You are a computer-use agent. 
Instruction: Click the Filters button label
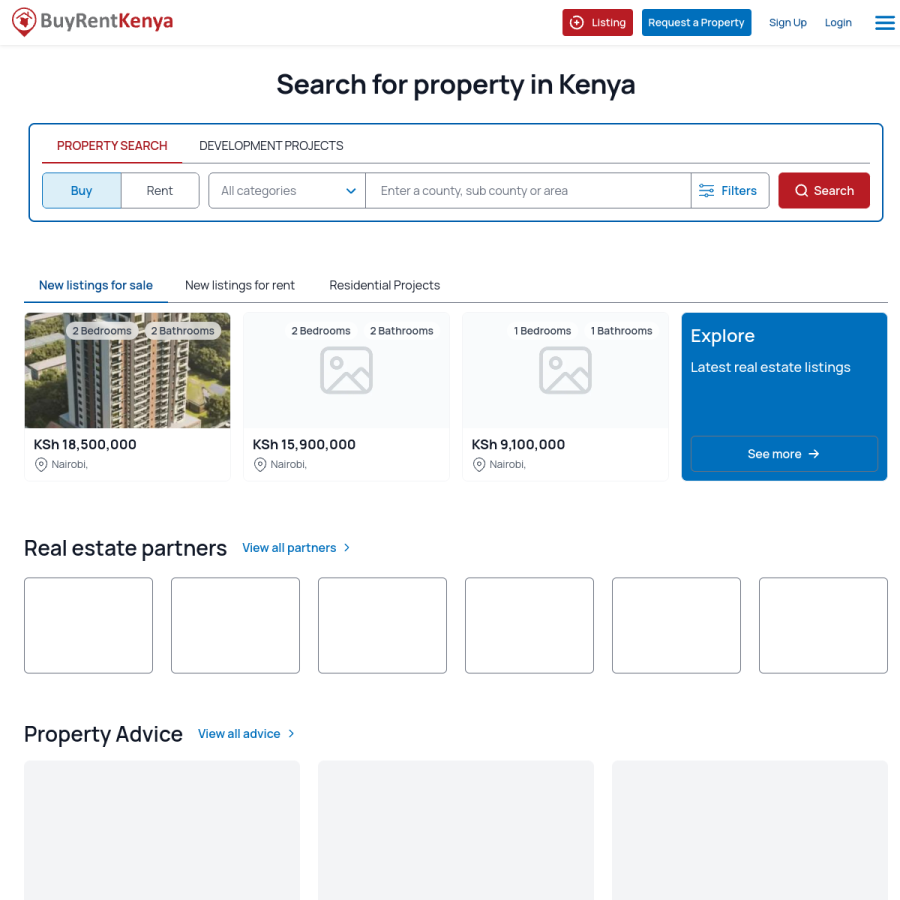coord(739,191)
